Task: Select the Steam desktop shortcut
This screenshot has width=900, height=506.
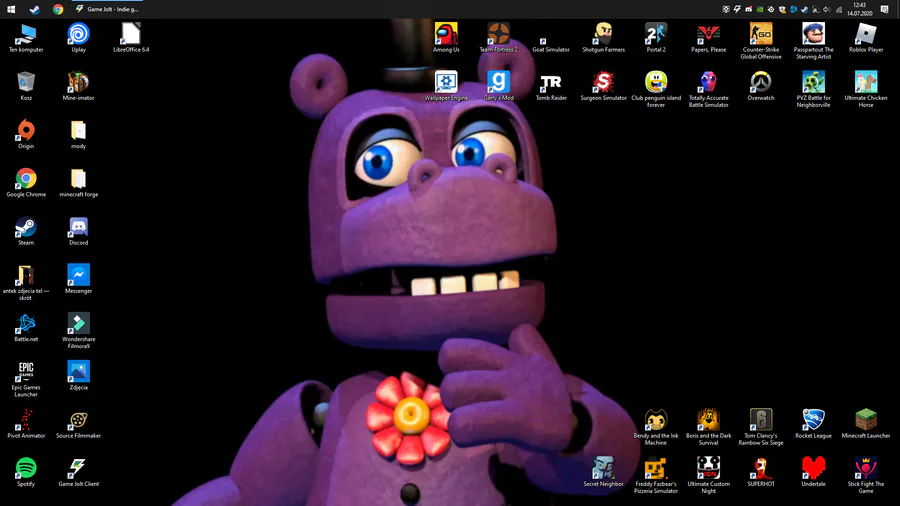Action: [26, 231]
